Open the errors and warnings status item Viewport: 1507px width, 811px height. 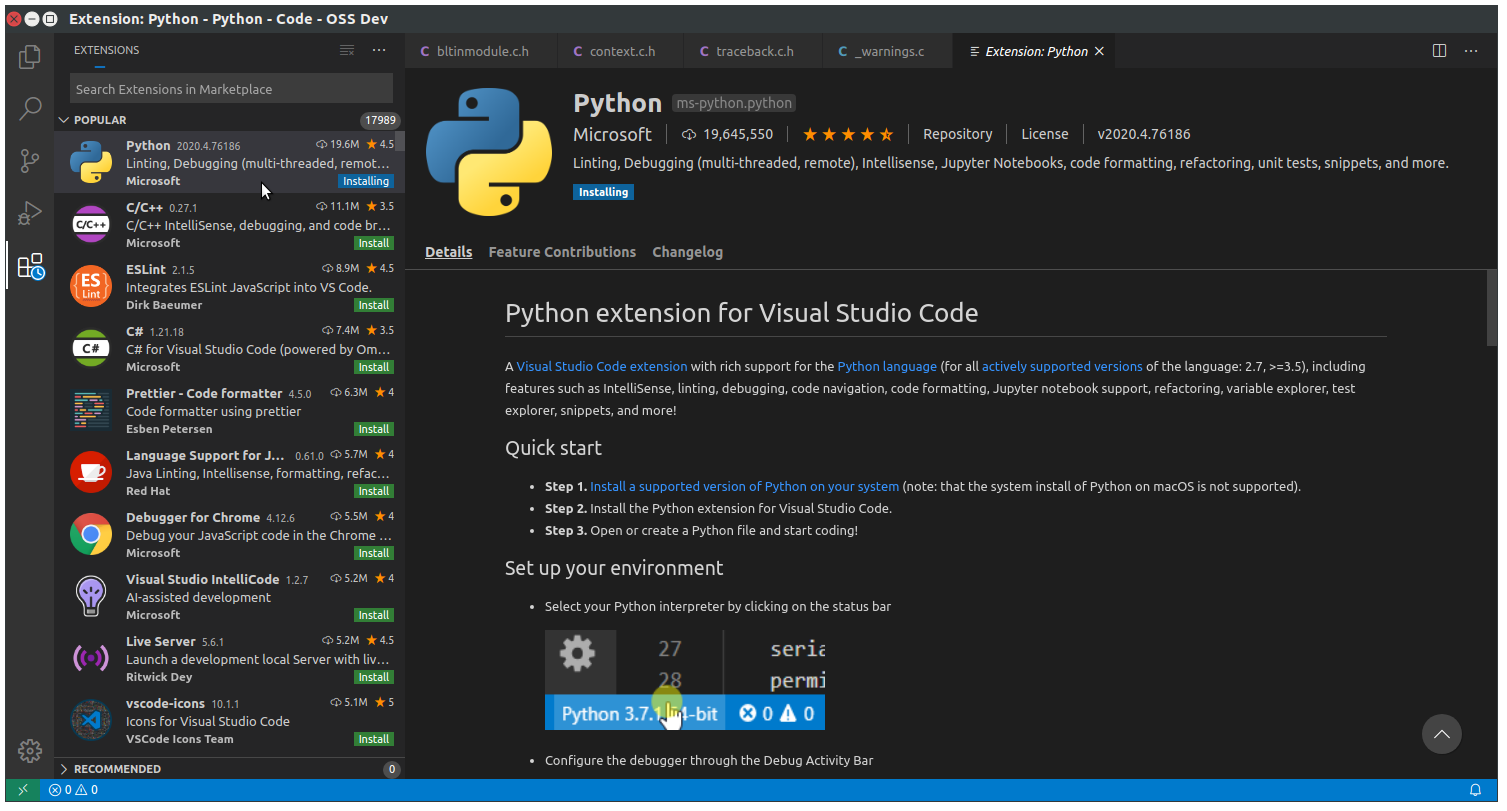tap(73, 790)
